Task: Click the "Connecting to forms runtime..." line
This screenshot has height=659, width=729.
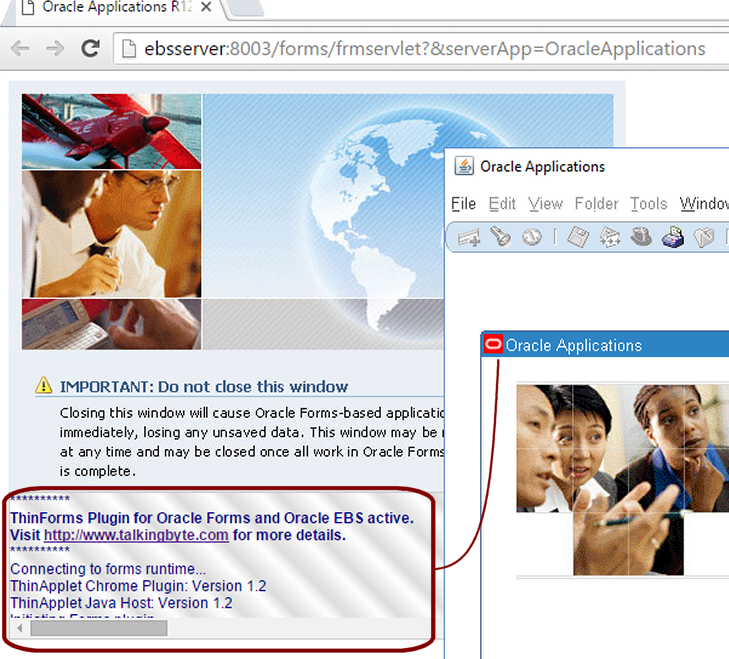Action: (108, 569)
